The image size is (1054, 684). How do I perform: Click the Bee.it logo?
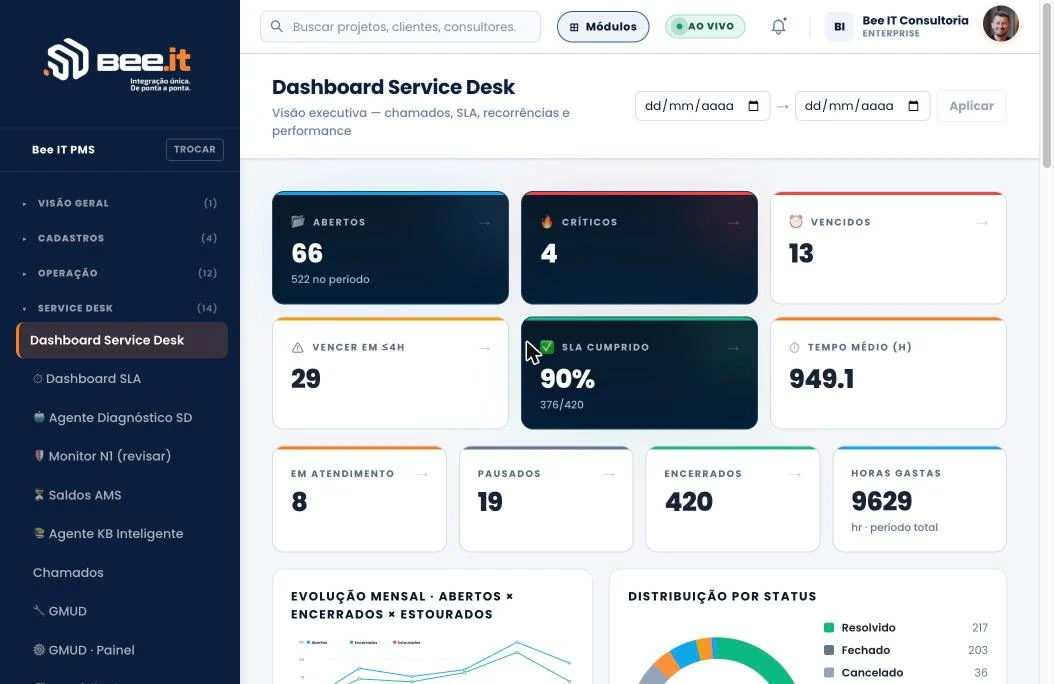118,65
